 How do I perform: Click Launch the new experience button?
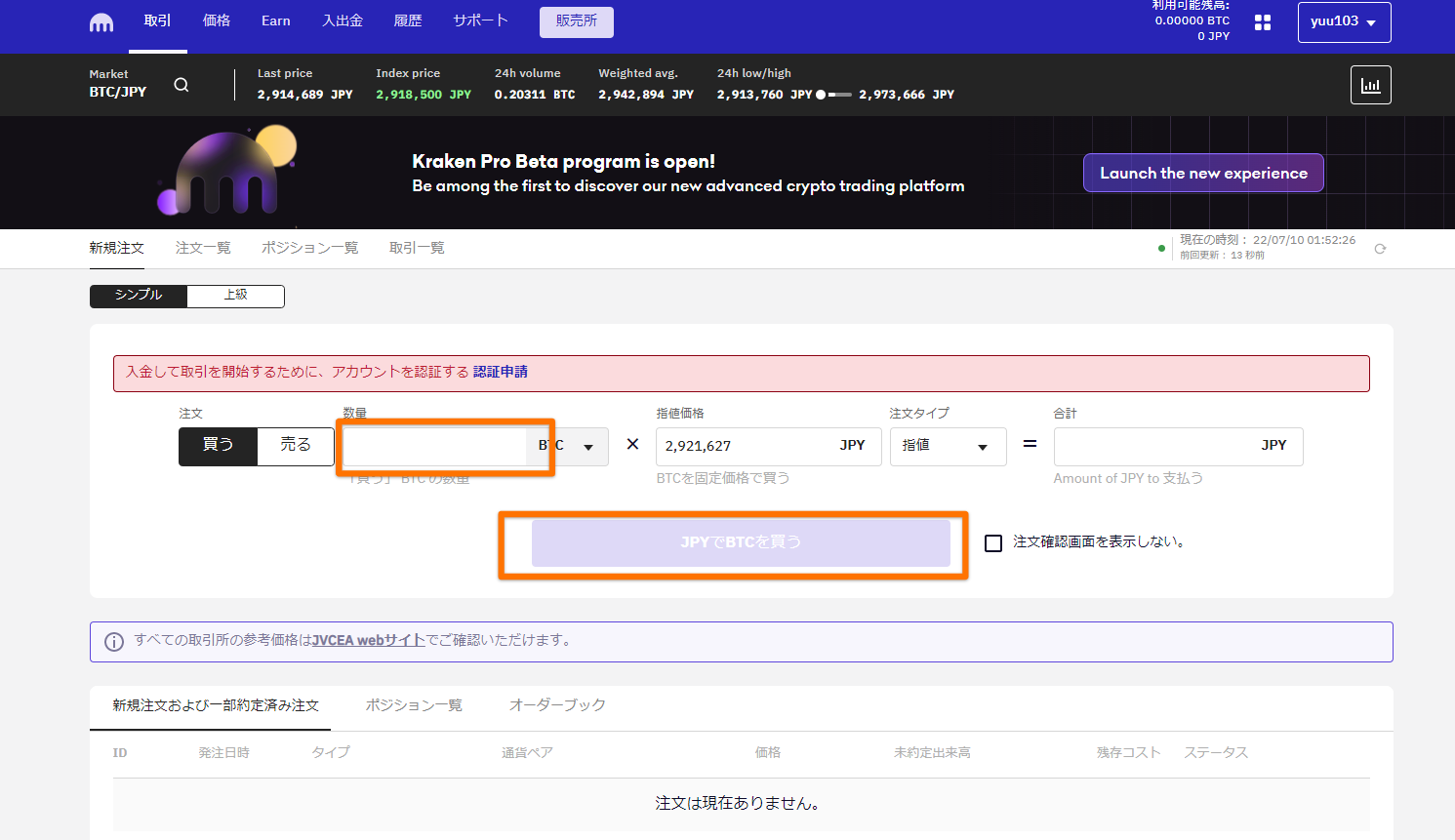(1203, 173)
